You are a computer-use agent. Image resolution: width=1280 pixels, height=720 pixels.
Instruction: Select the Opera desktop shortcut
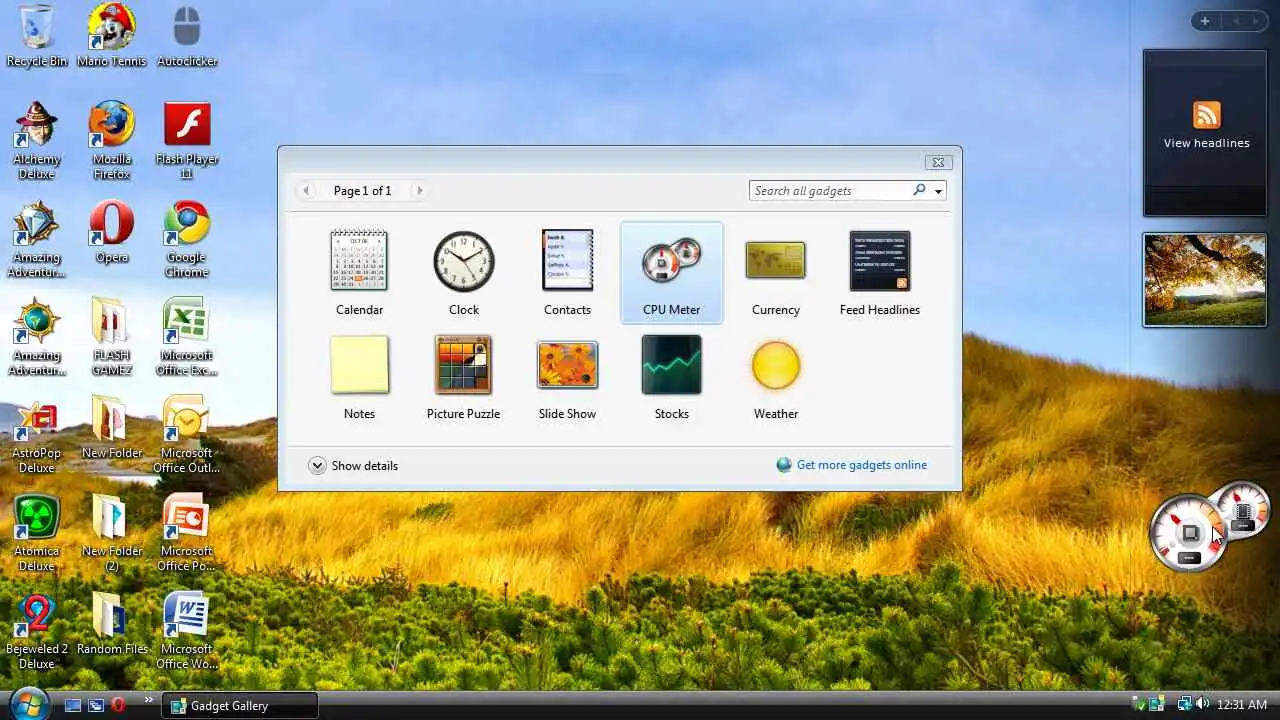(112, 232)
